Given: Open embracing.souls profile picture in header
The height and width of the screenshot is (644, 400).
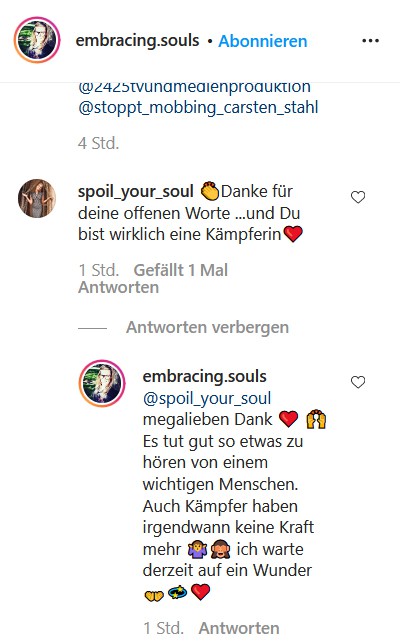Looking at the screenshot, I should tap(37, 40).
